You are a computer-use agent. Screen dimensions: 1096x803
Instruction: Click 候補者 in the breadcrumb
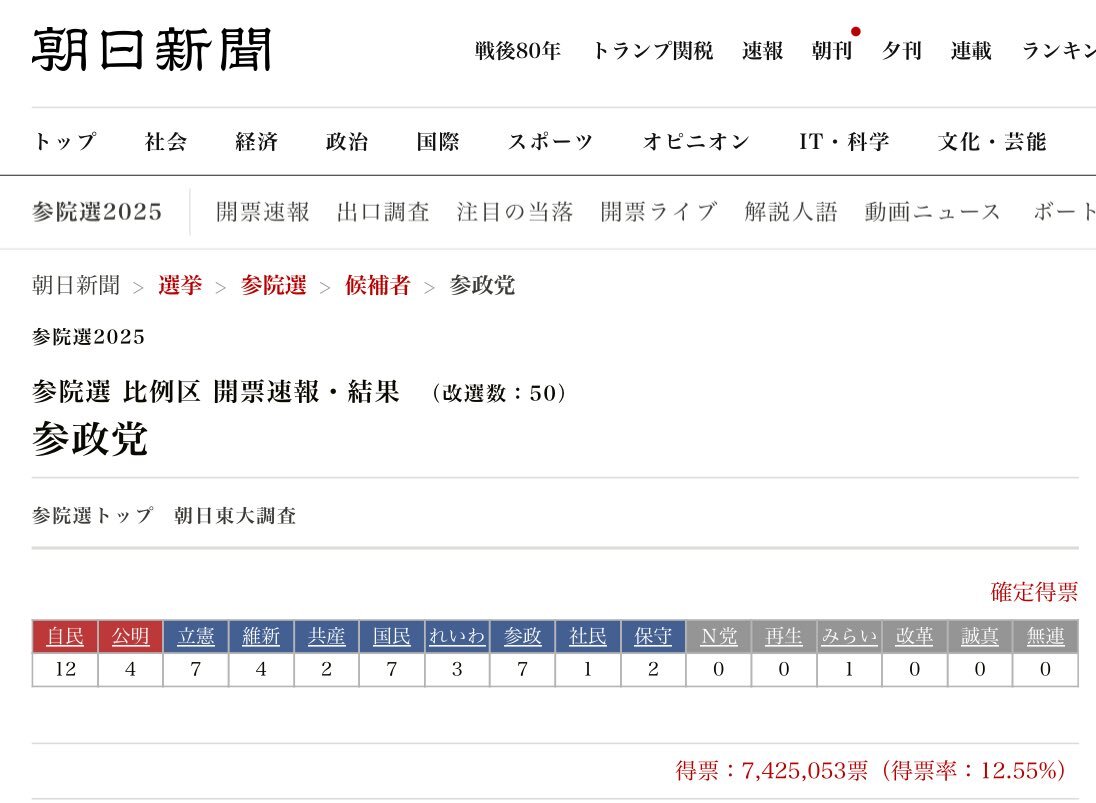(377, 285)
